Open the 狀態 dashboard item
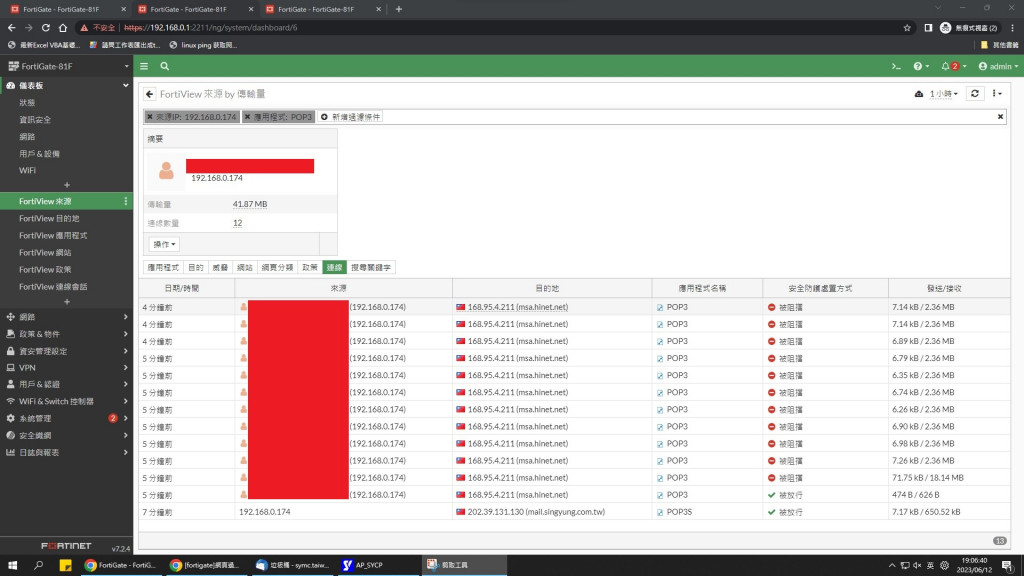Viewport: 1024px width, 576px height. (27, 103)
